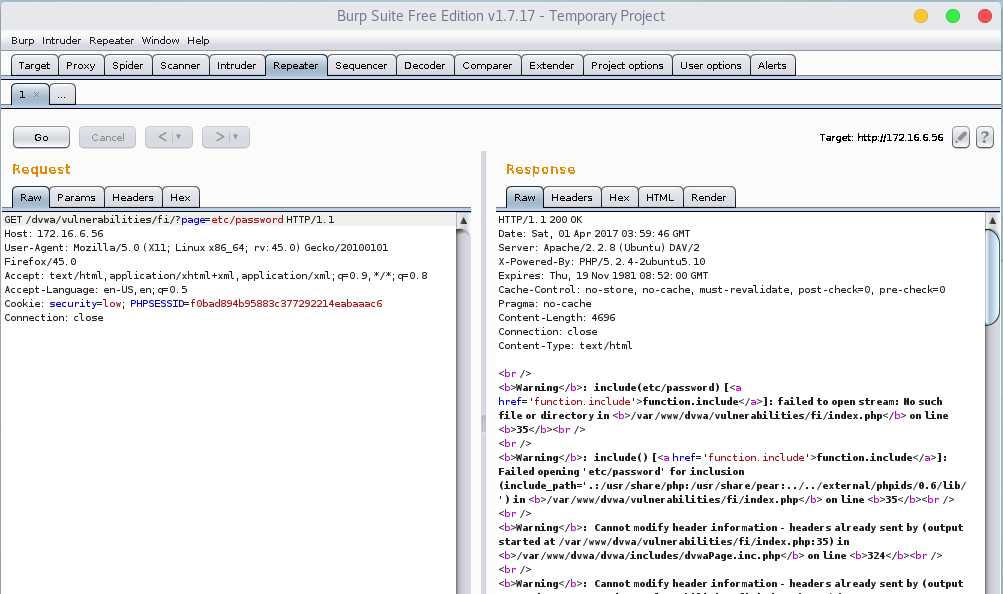This screenshot has width=1003, height=594.
Task: Click the Cancel button
Action: (x=107, y=137)
